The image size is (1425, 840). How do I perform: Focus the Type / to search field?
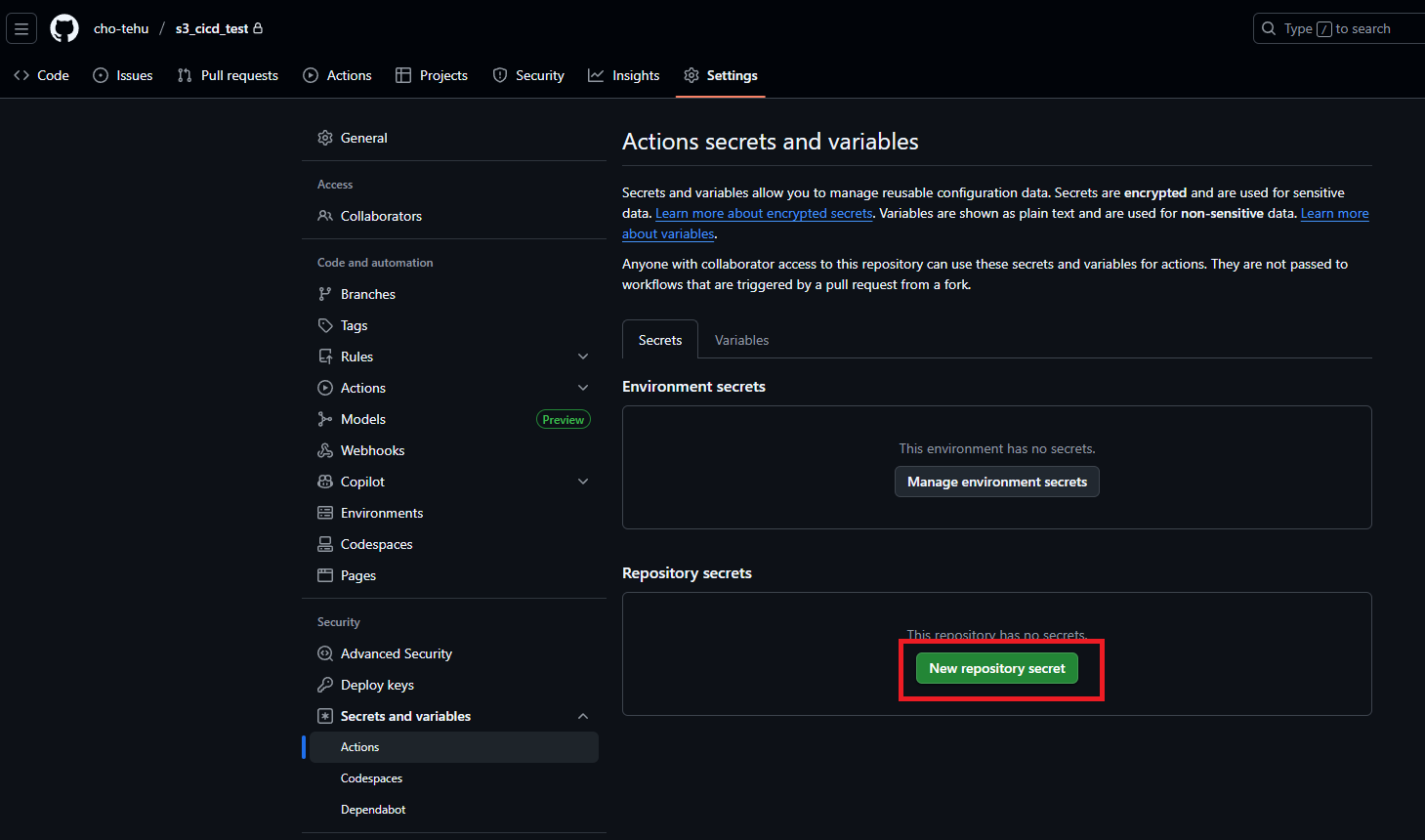(1339, 28)
